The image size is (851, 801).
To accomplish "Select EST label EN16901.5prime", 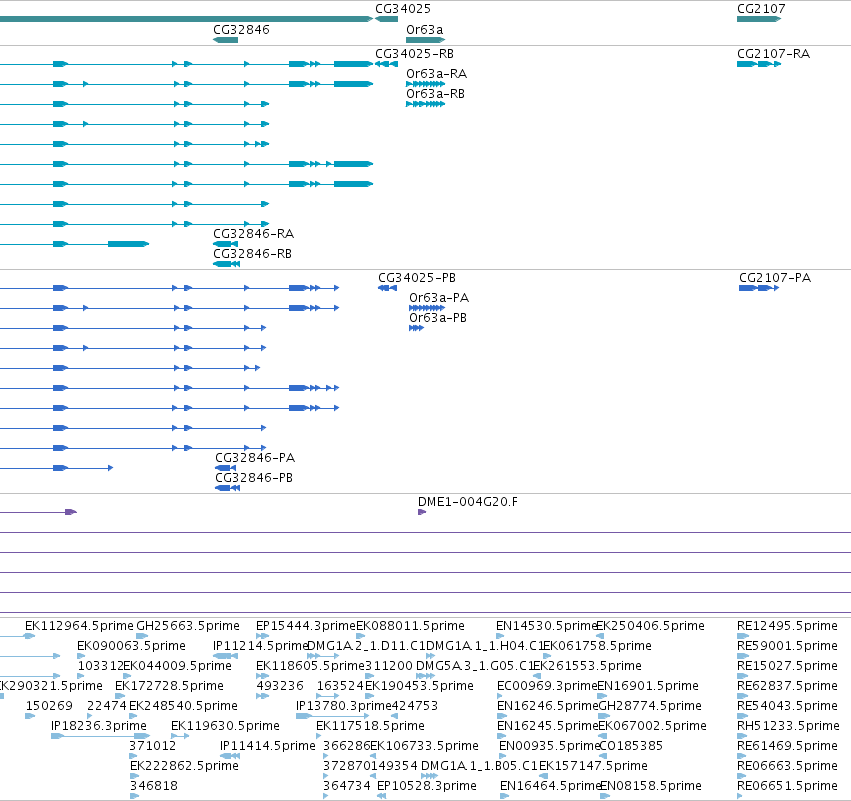I will [648, 686].
